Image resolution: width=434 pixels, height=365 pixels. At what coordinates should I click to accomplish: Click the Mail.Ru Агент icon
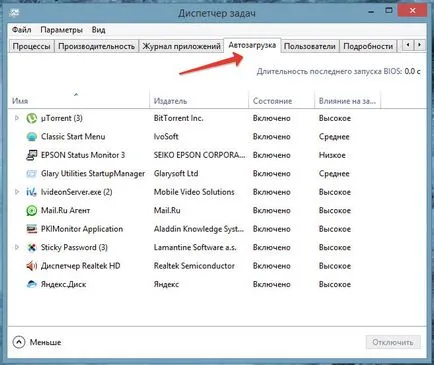(x=32, y=211)
